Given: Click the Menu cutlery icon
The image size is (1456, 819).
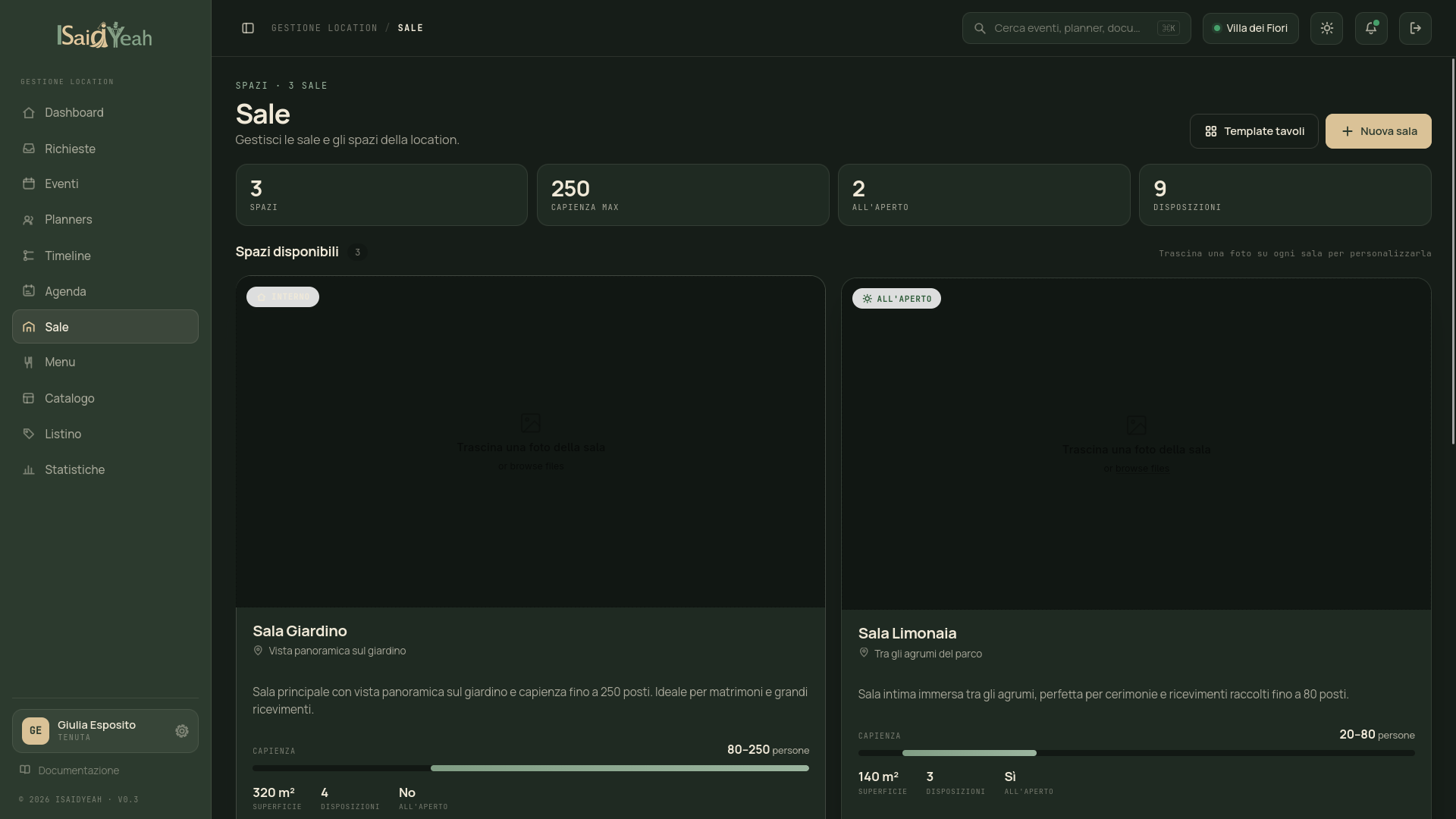Looking at the screenshot, I should [x=29, y=362].
